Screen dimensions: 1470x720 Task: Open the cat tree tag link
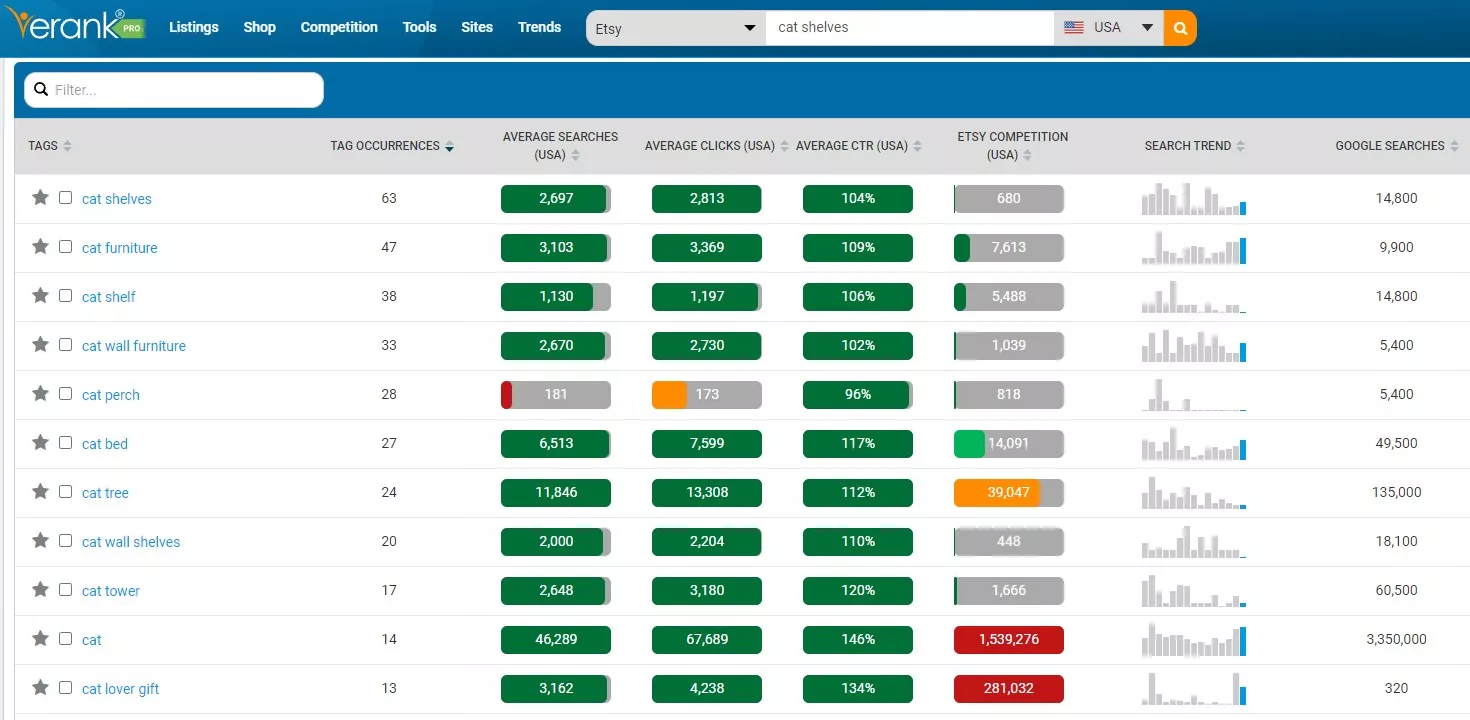(x=105, y=493)
